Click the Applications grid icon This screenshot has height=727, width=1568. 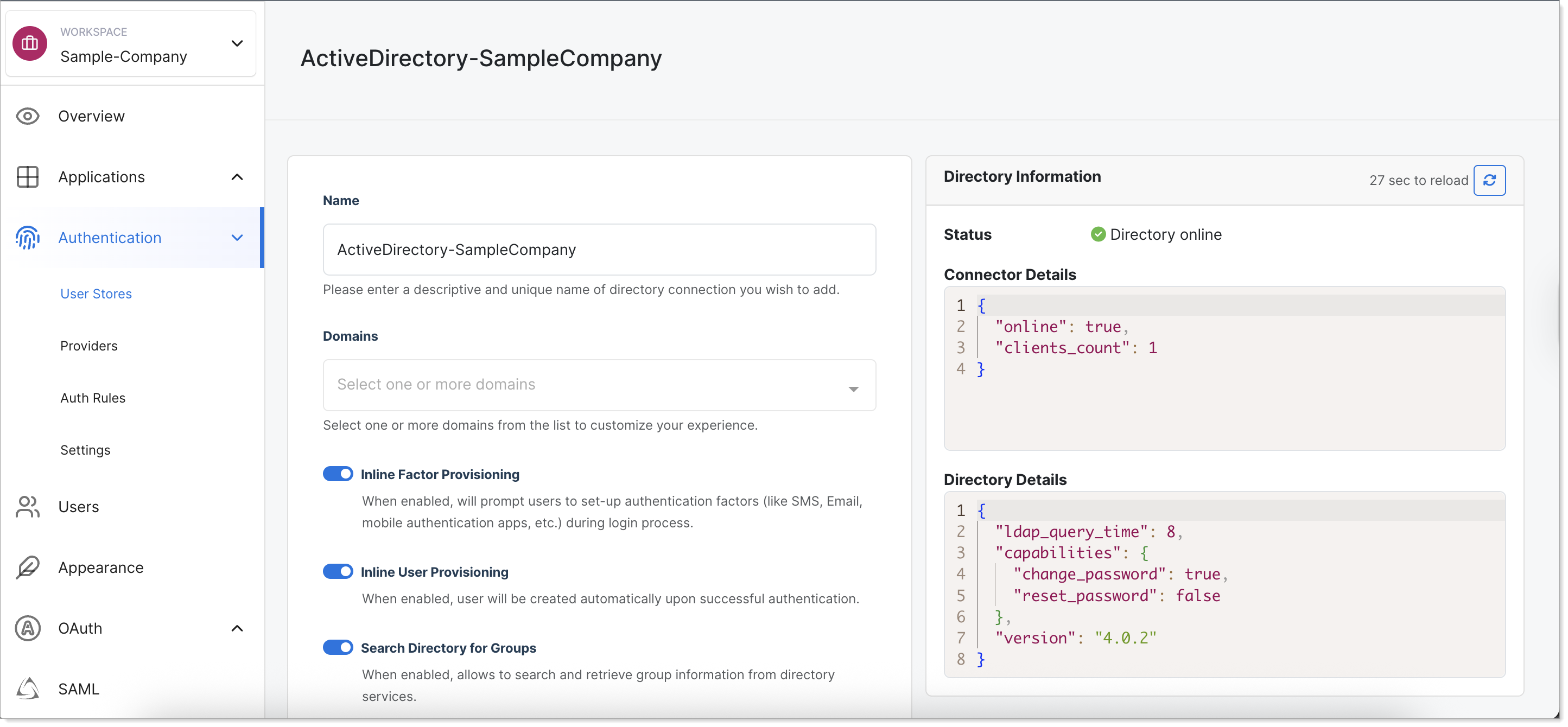point(27,177)
